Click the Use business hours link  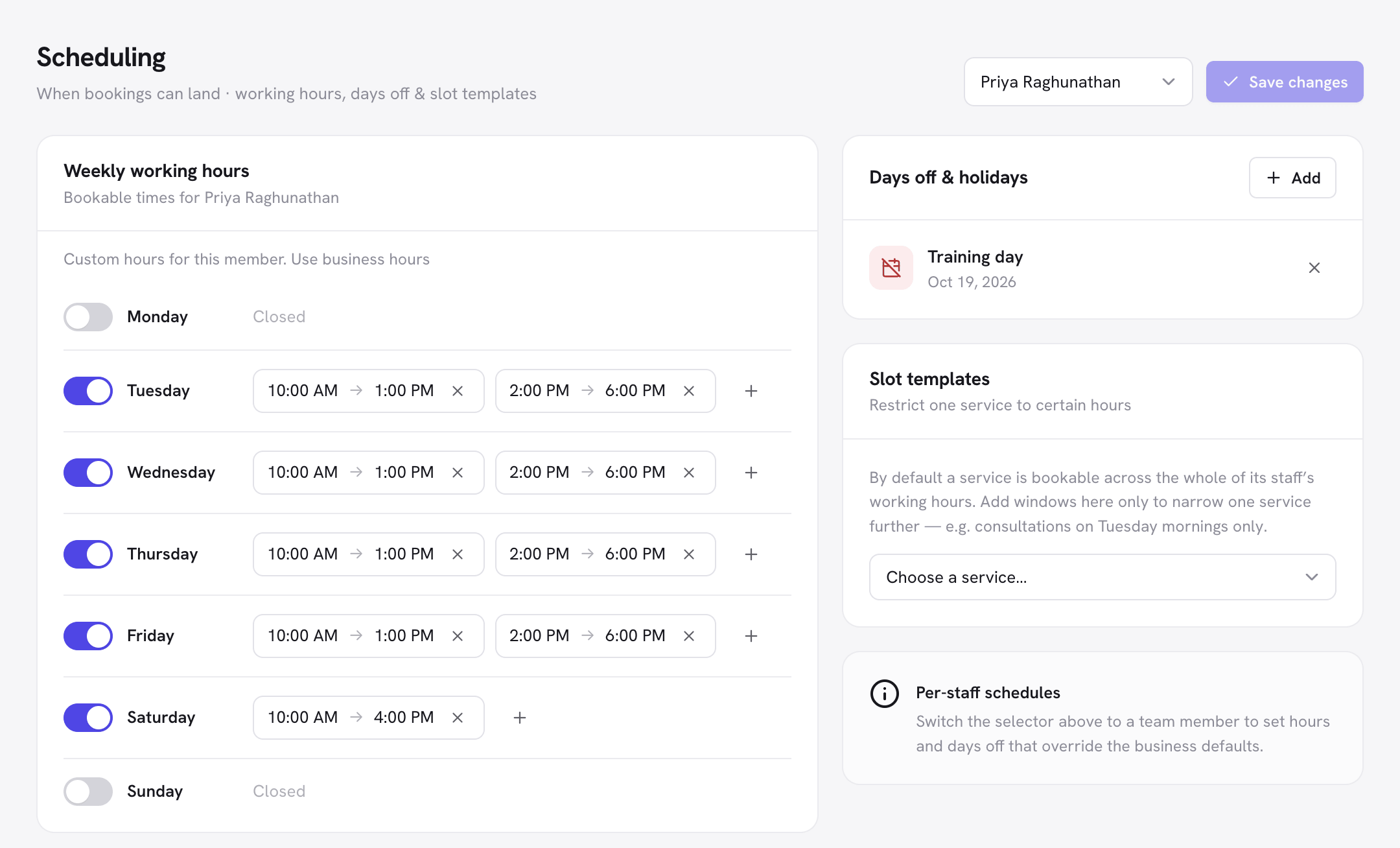[360, 259]
